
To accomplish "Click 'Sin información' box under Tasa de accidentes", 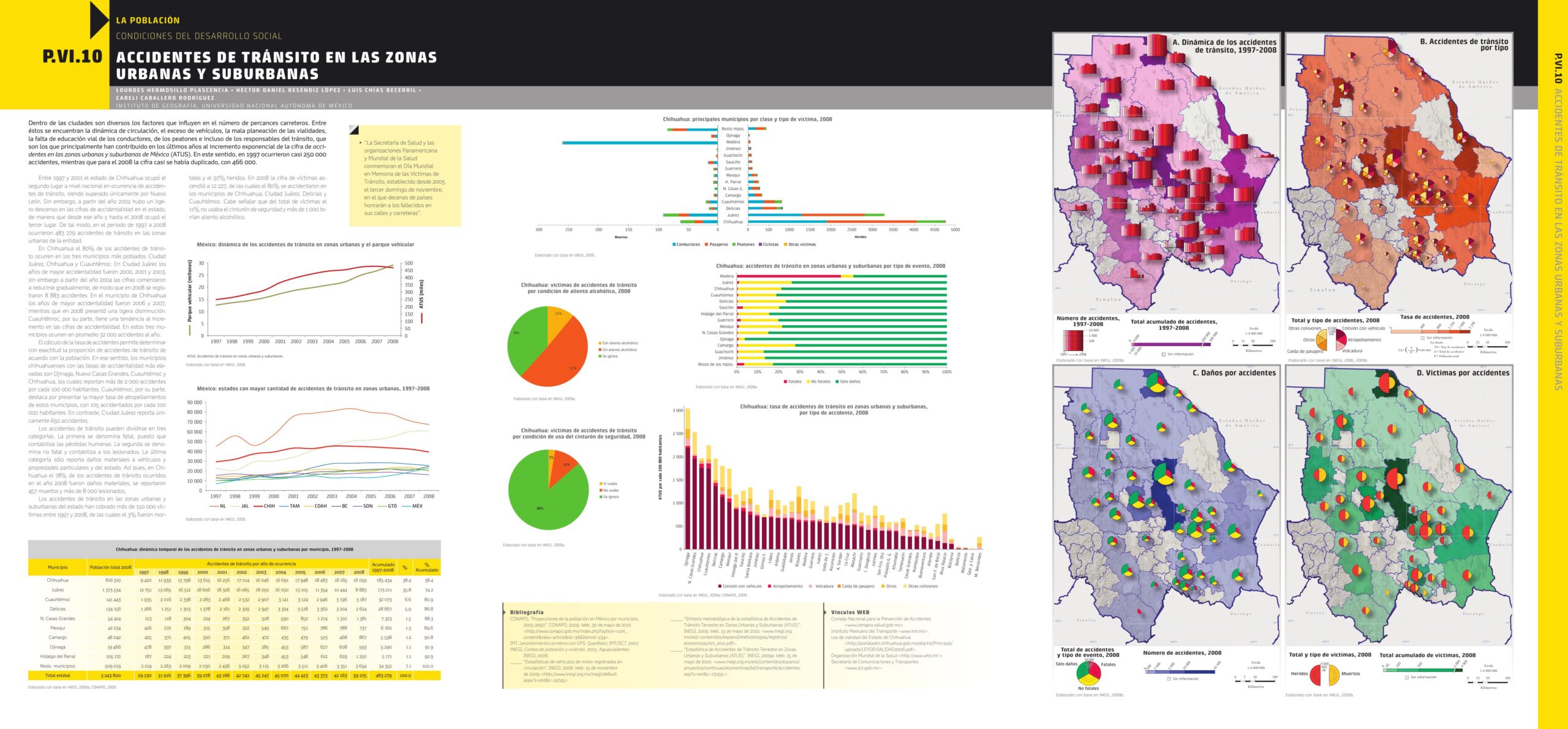I will (1422, 338).
